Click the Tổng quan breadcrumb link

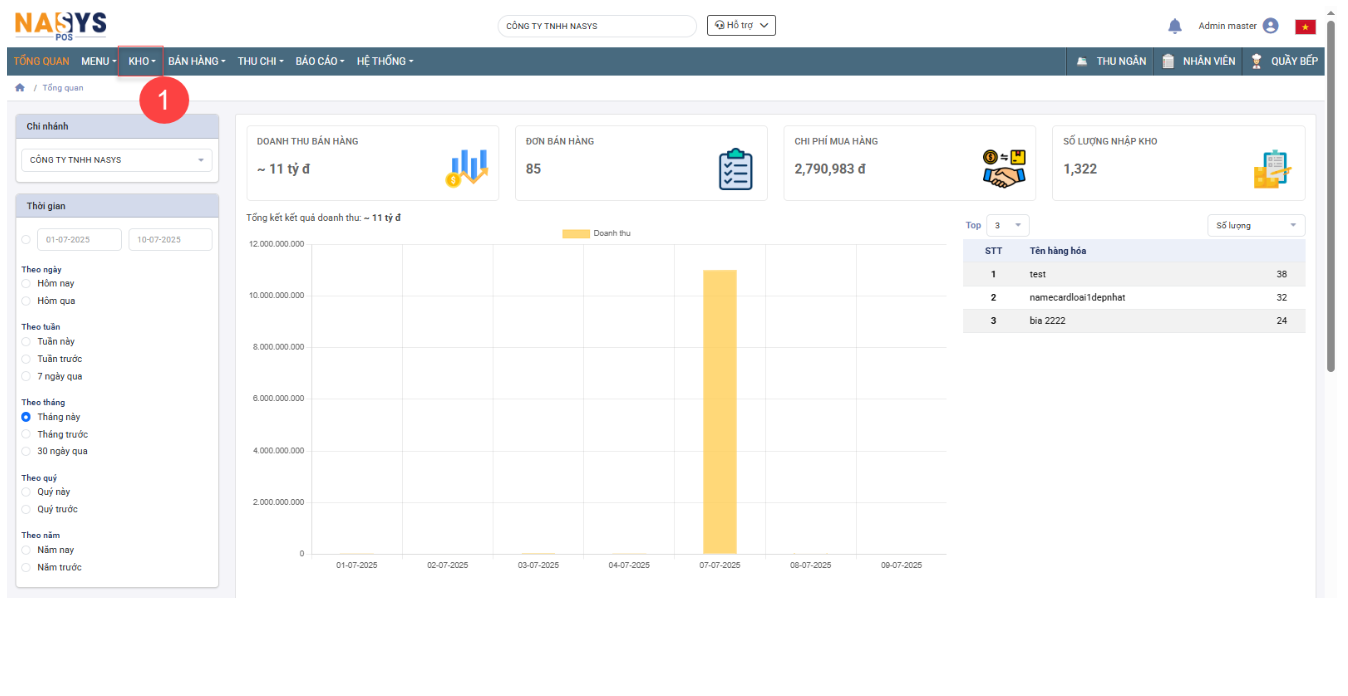[x=63, y=88]
